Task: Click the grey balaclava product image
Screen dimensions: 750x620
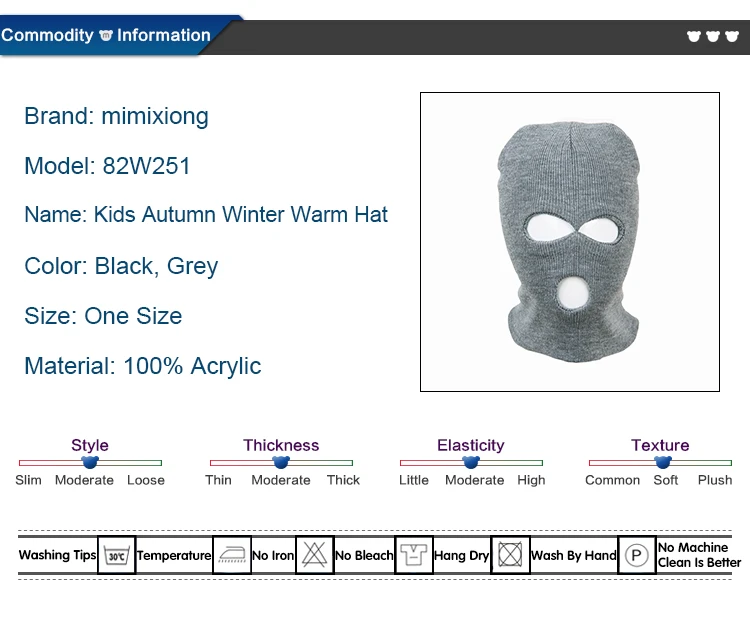Action: pyautogui.click(x=570, y=242)
